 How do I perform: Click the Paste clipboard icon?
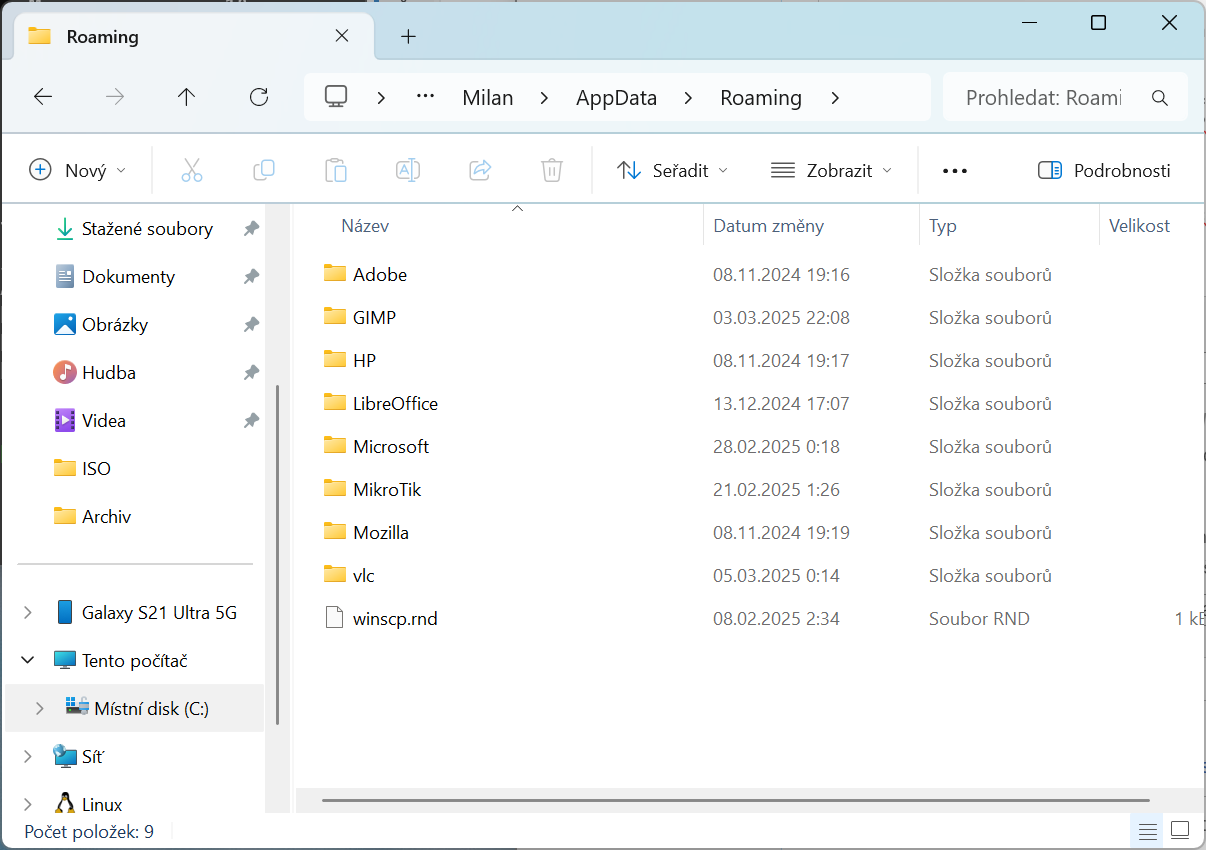click(x=336, y=170)
